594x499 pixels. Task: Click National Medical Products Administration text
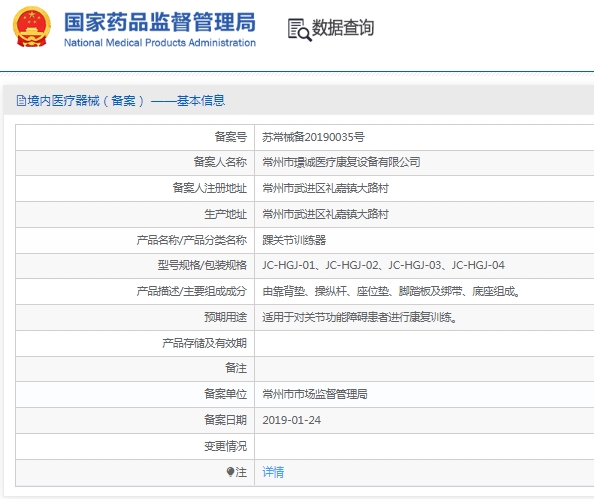(x=160, y=43)
